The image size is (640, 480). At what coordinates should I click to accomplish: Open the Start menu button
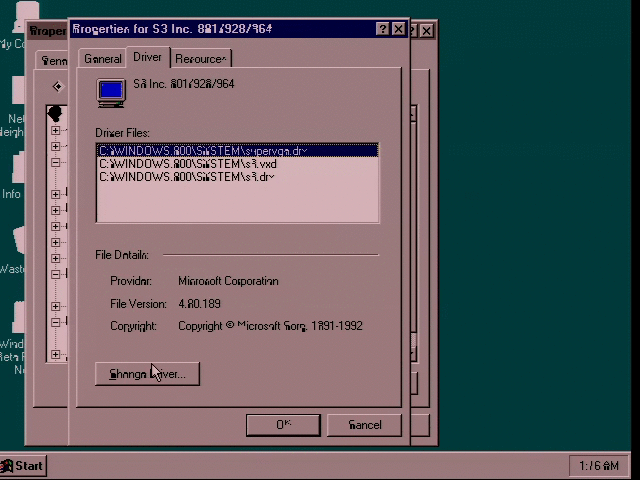tap(23, 466)
